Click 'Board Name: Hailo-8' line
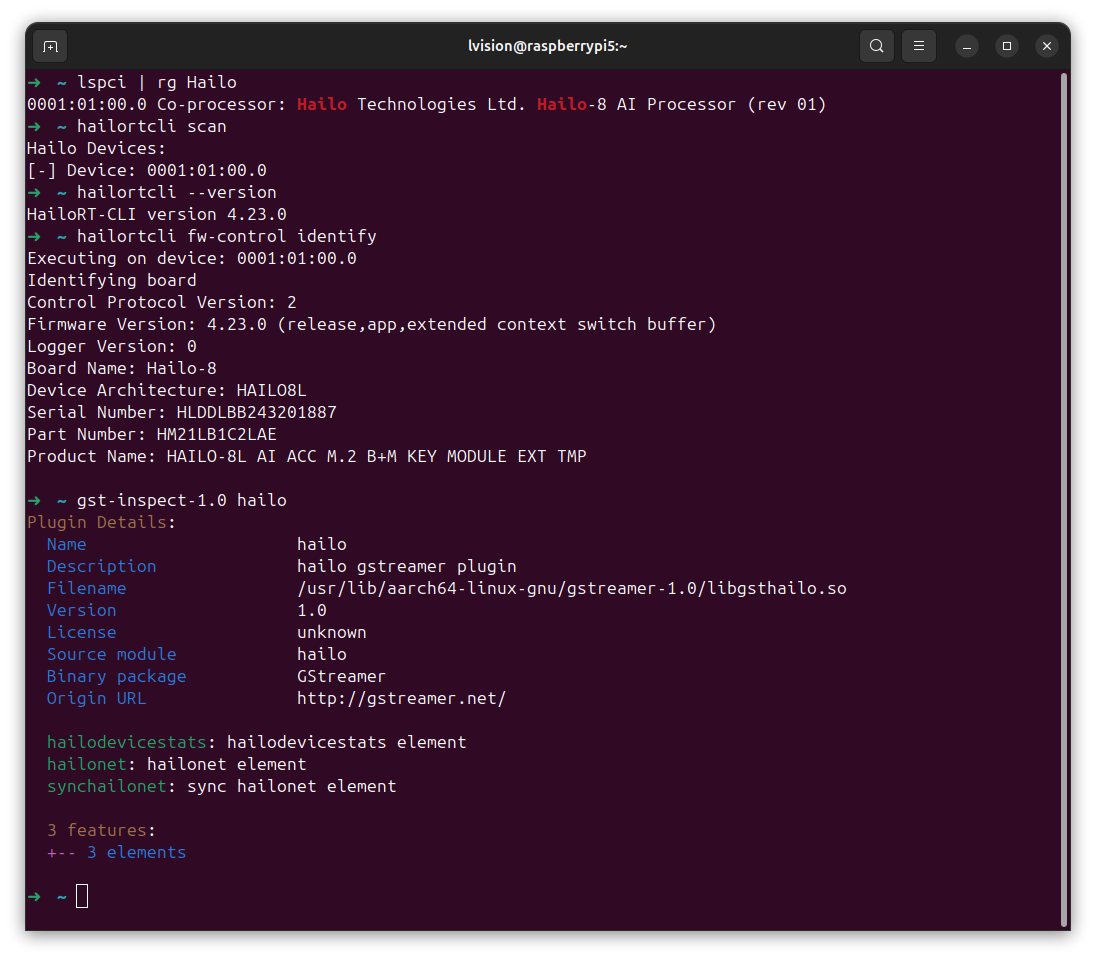1096x959 pixels. coord(122,368)
